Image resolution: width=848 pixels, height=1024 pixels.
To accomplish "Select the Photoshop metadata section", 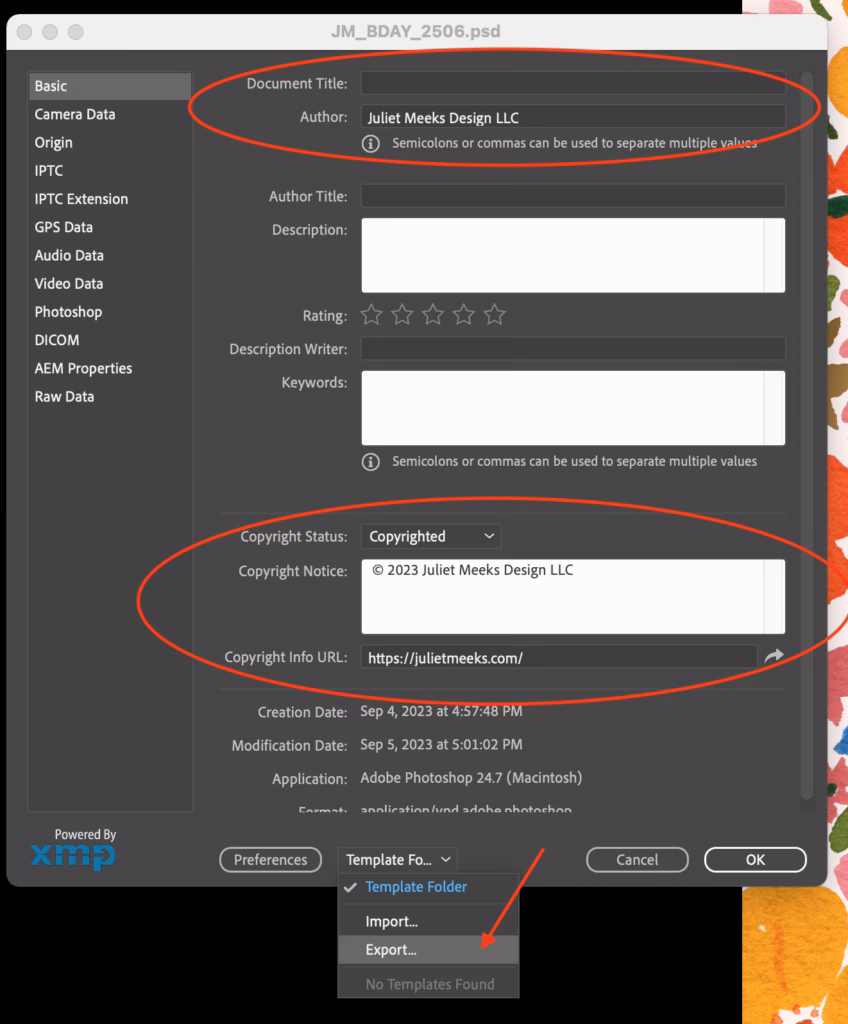I will (x=68, y=311).
